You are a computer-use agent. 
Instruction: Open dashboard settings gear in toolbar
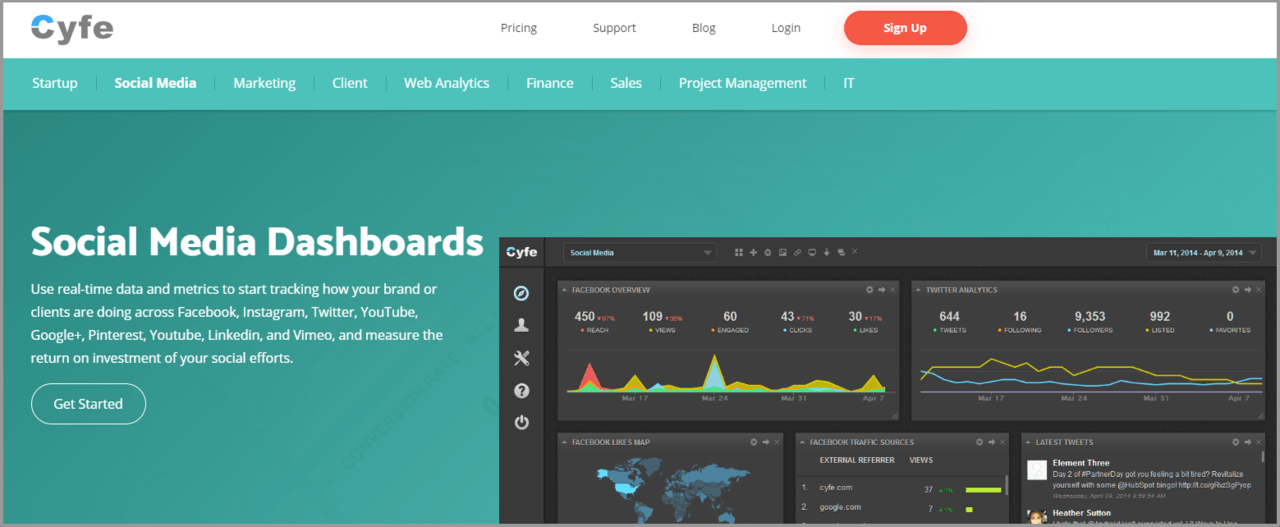click(x=767, y=252)
